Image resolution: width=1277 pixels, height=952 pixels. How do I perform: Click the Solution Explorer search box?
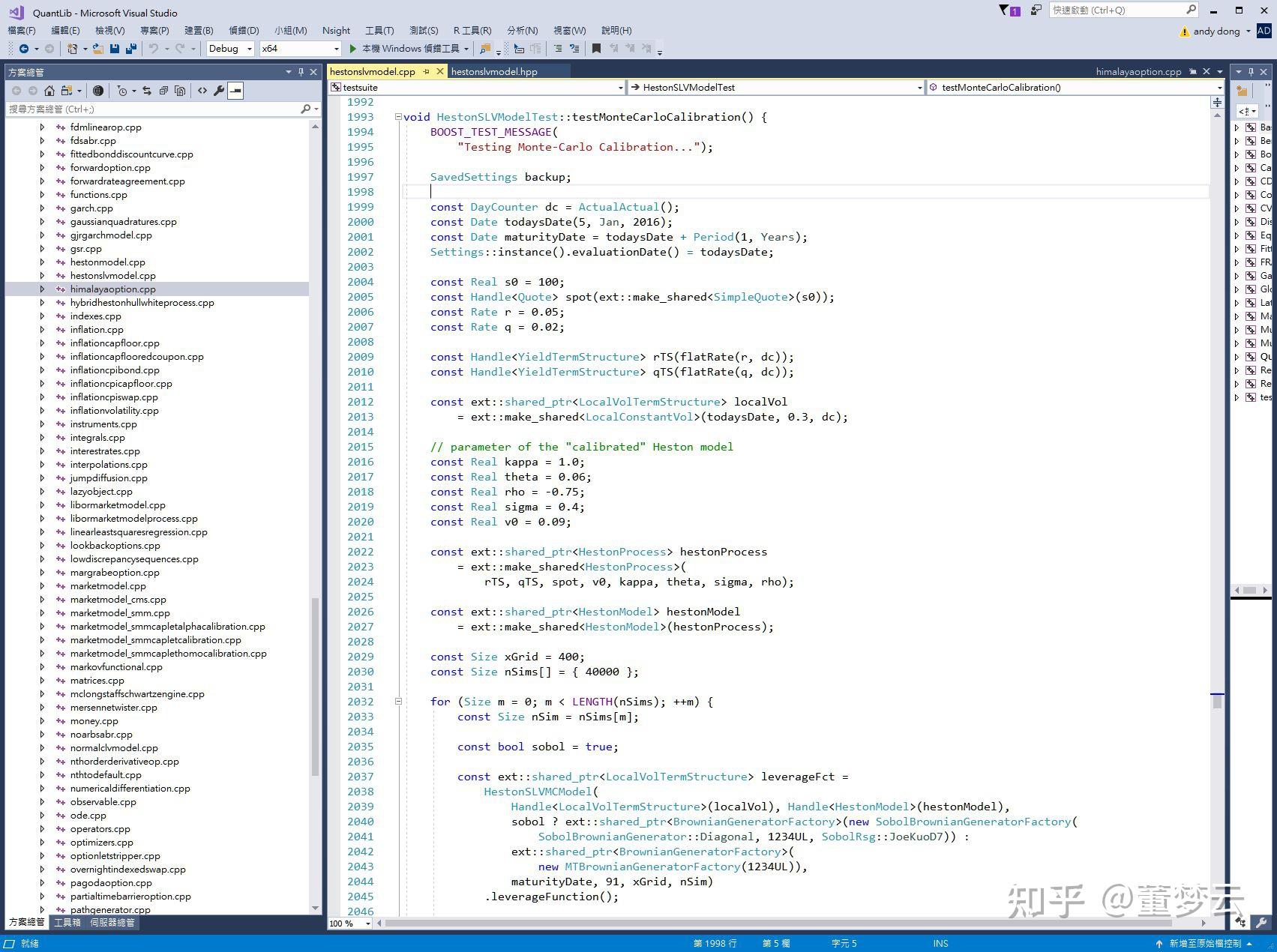(150, 109)
